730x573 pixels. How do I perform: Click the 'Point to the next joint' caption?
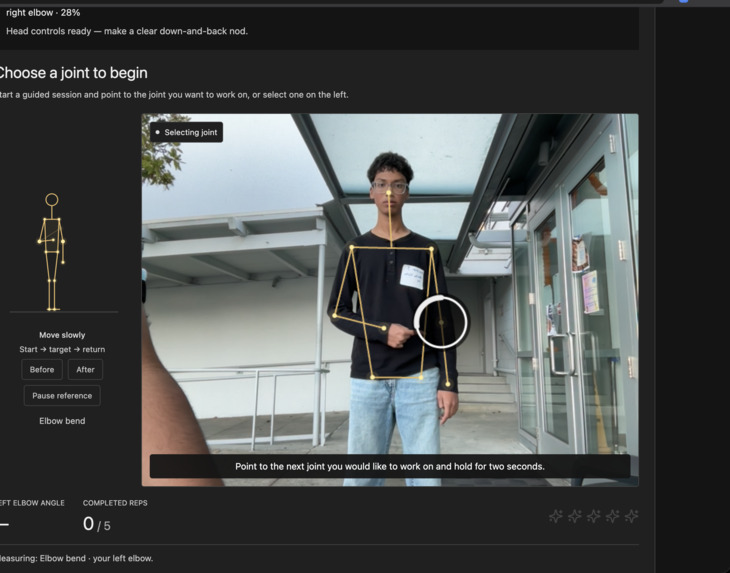point(390,466)
